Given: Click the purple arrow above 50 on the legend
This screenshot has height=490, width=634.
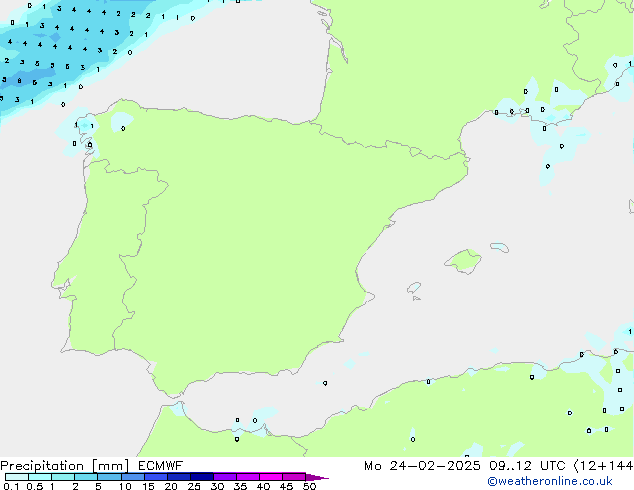Looking at the screenshot, I should [x=317, y=477].
